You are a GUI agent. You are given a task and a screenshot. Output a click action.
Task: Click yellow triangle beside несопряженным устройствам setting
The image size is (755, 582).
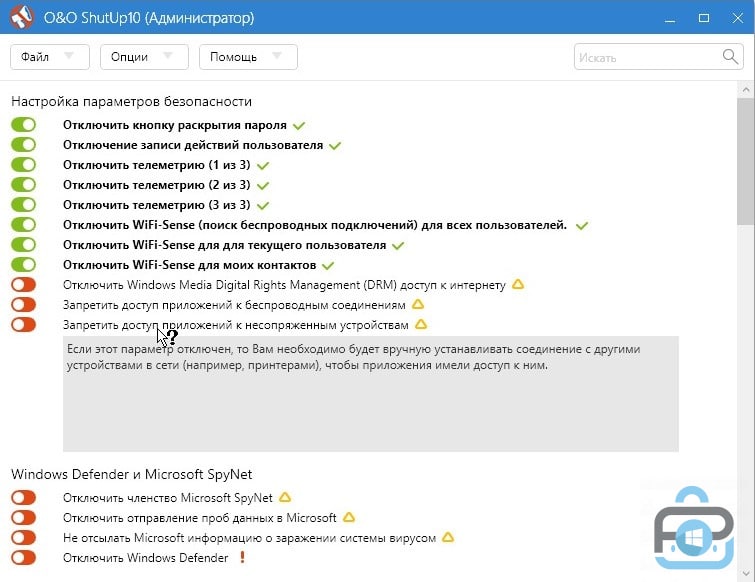(x=421, y=324)
